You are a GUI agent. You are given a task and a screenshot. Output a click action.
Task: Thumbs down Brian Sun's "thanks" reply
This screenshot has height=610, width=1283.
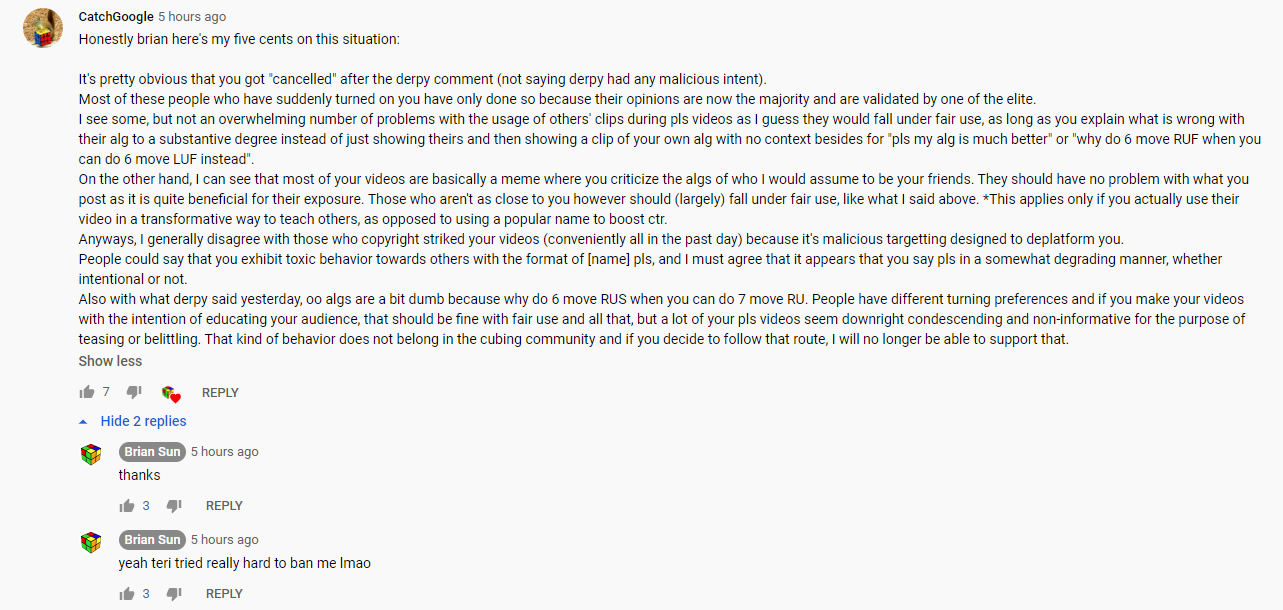(174, 505)
